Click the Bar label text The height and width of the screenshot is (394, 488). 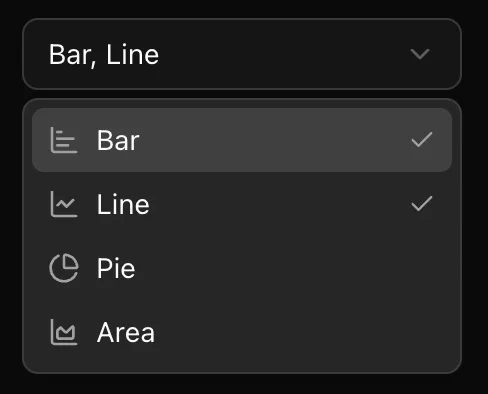click(x=118, y=140)
